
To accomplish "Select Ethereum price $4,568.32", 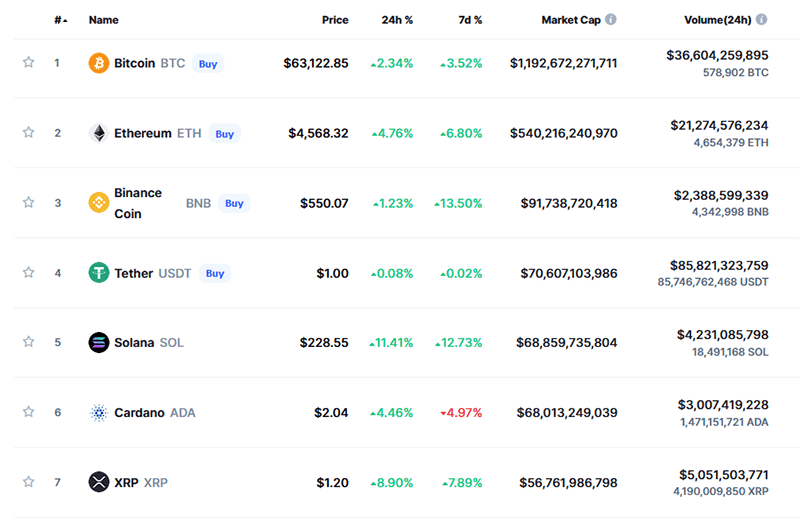I will tap(318, 133).
